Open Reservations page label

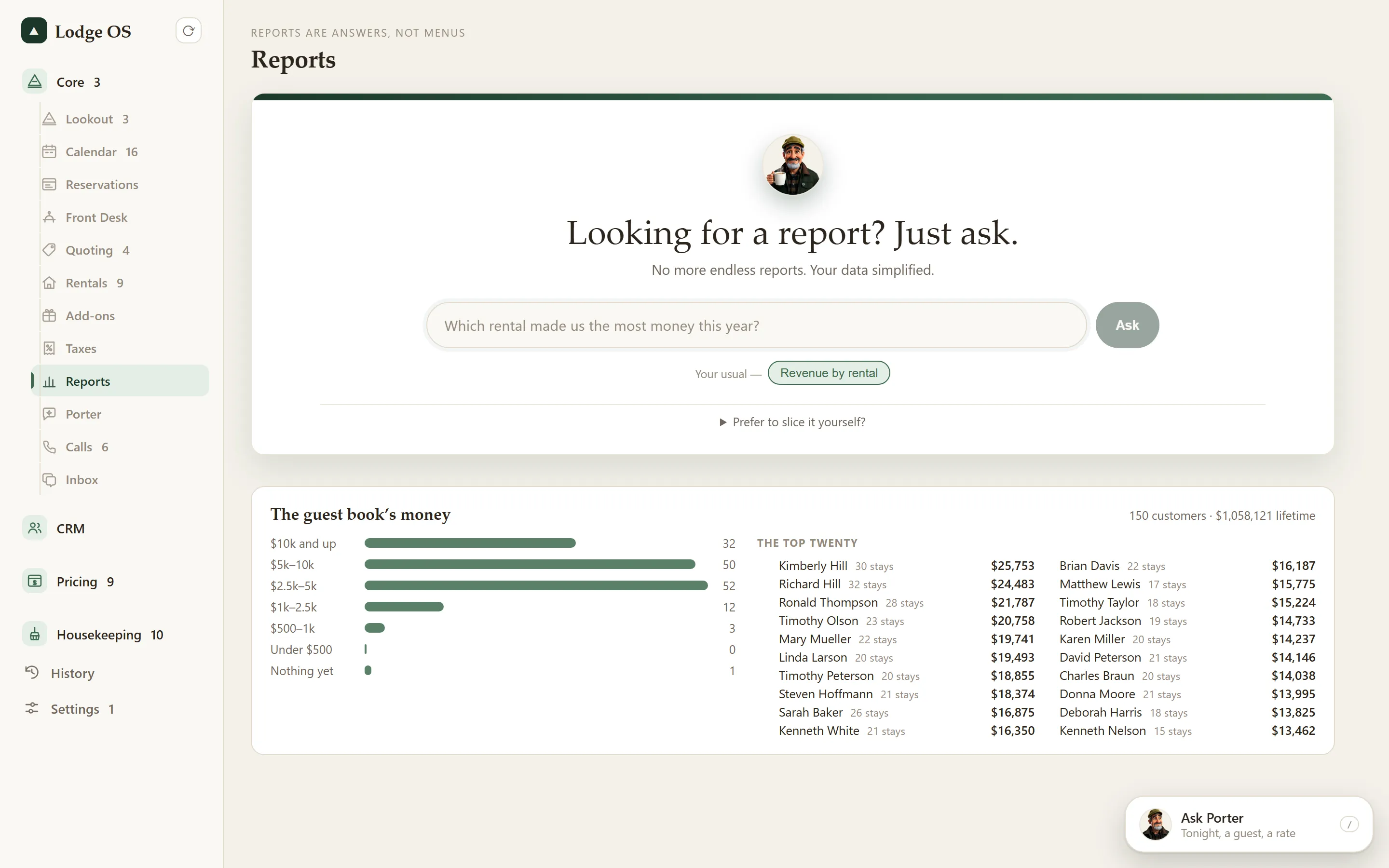coord(102,184)
